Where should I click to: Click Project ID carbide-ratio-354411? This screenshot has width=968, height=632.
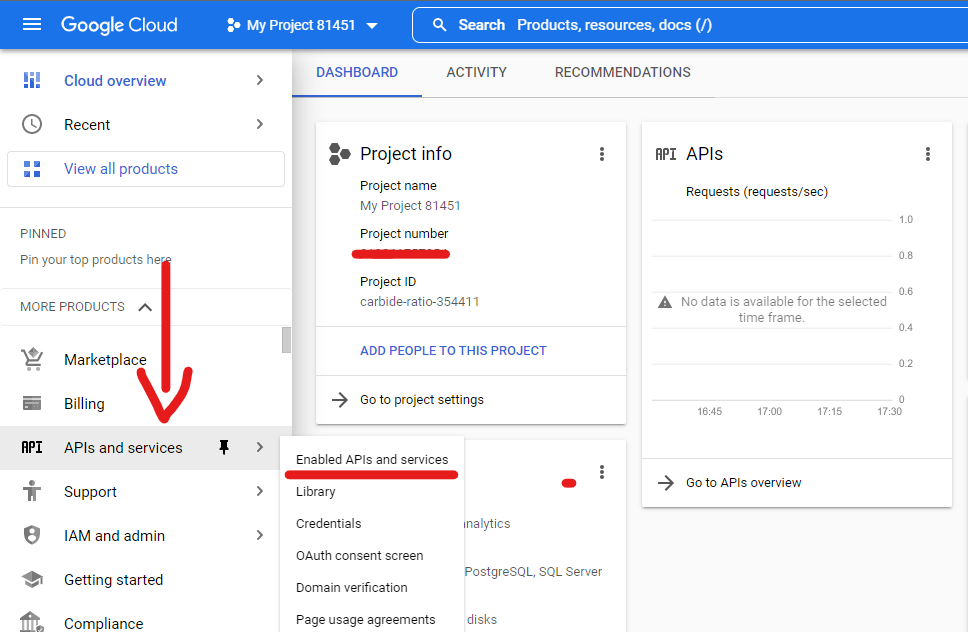(x=419, y=302)
